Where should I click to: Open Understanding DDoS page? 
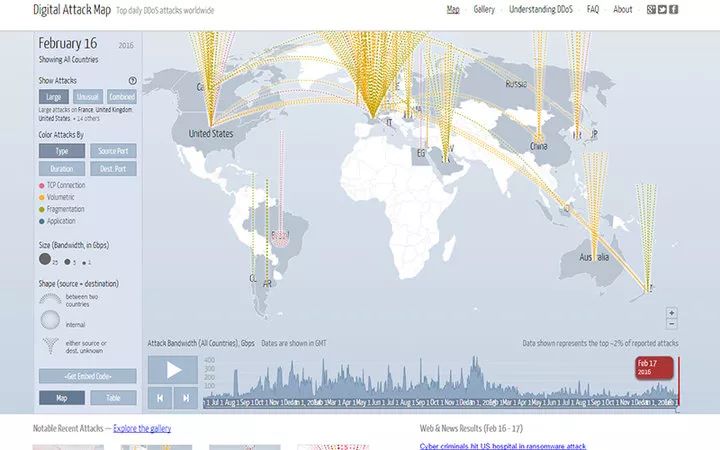541,10
